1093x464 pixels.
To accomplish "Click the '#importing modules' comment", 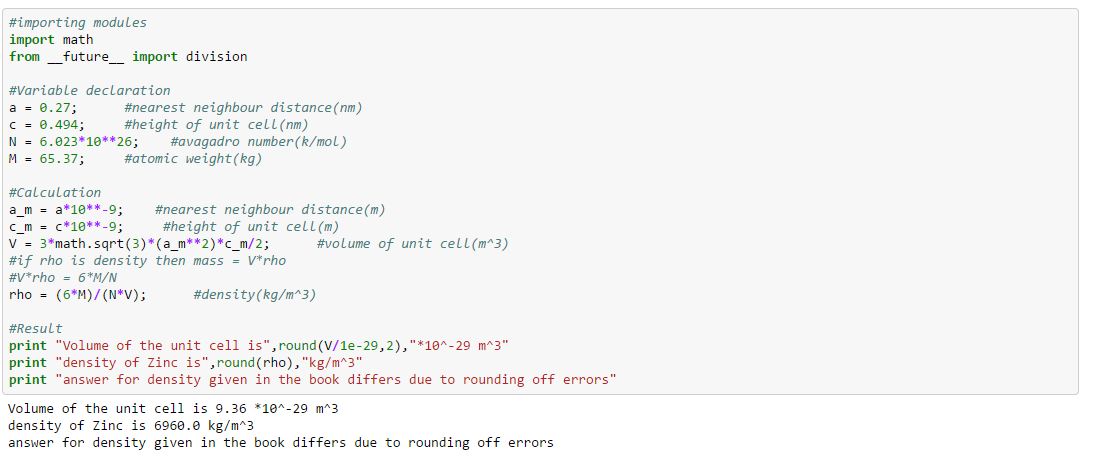I will click(77, 23).
